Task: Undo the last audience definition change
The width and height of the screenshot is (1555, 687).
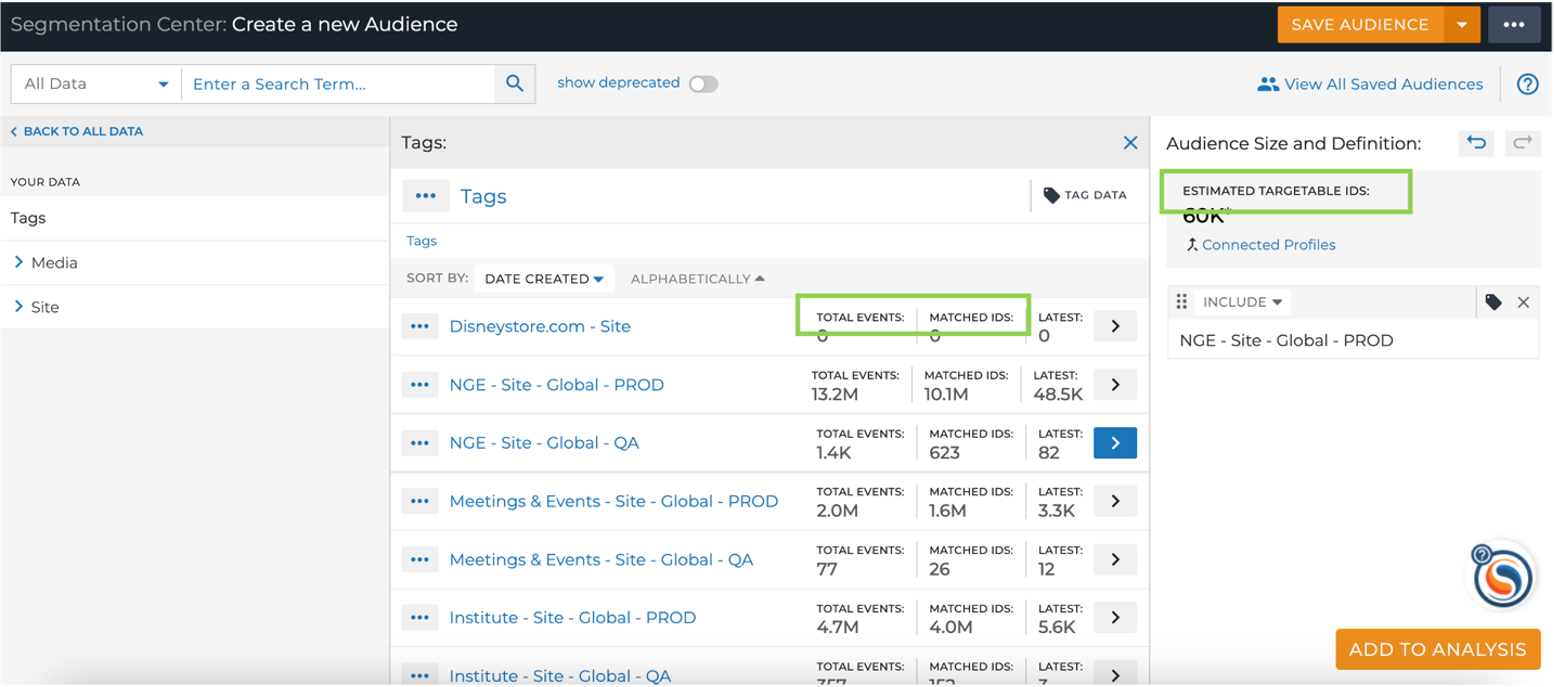Action: click(1476, 143)
